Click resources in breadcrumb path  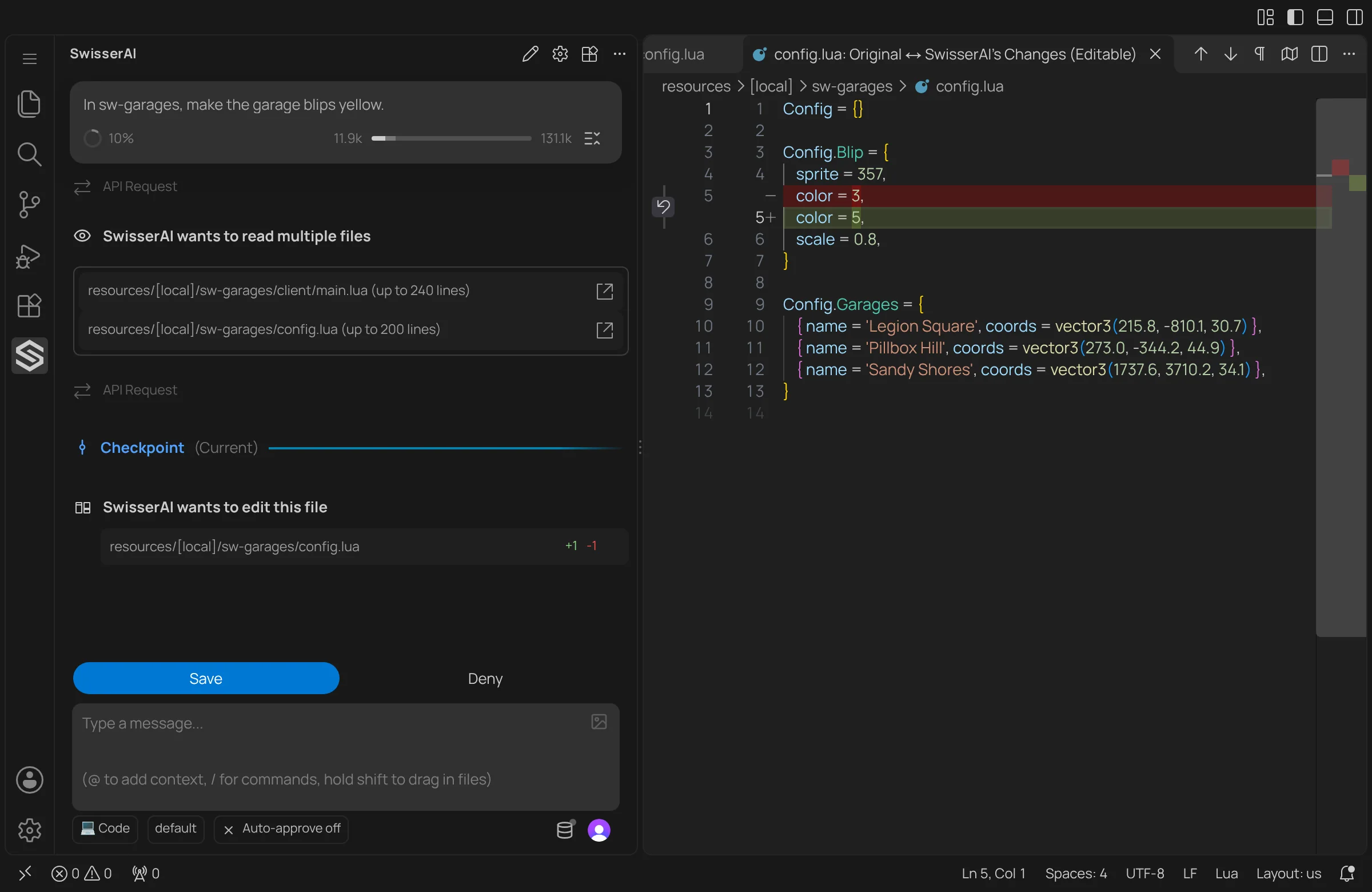coord(696,86)
